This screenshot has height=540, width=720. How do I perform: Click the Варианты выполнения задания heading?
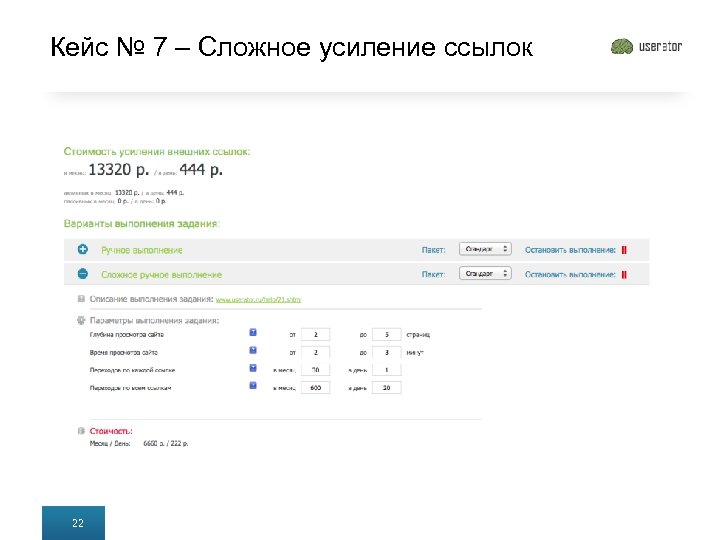coord(142,224)
